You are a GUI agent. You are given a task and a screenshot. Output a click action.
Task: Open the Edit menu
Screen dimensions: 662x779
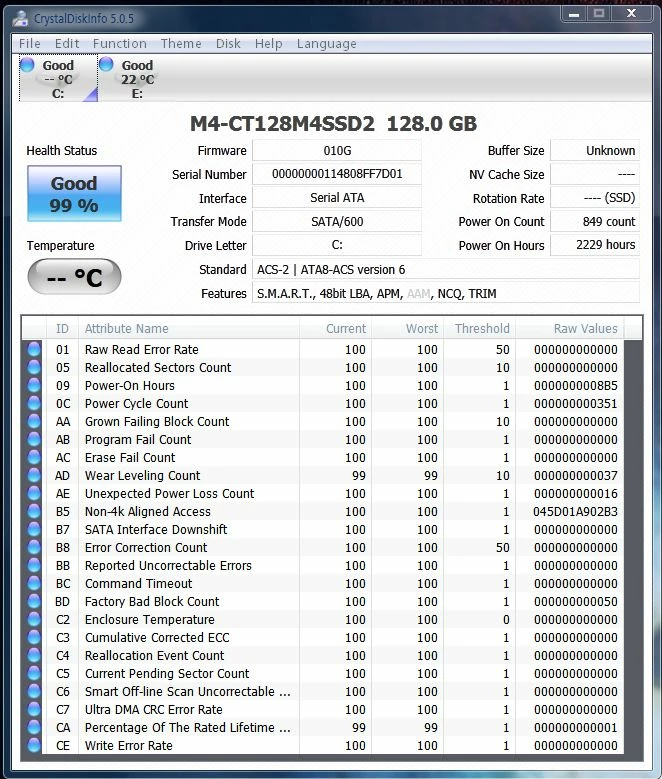click(67, 44)
